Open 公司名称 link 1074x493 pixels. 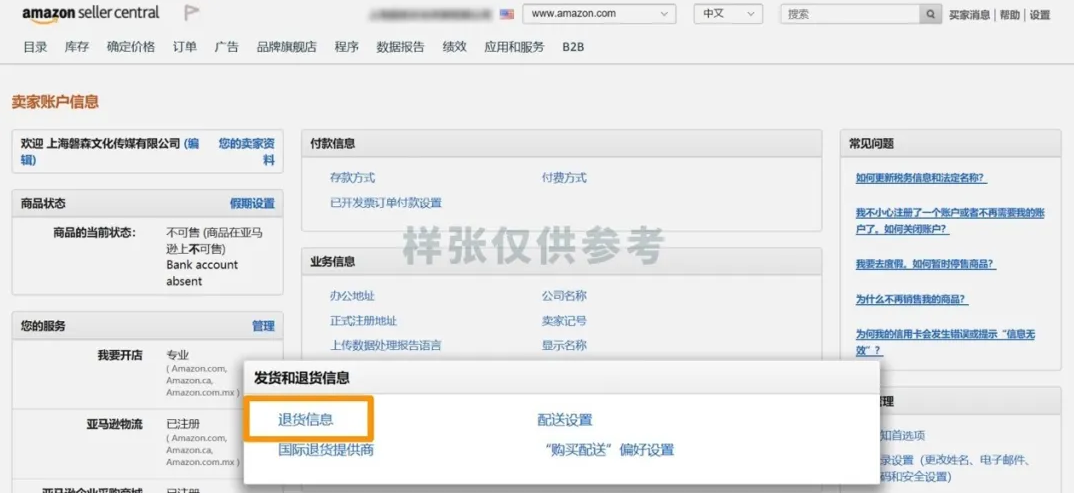pyautogui.click(x=564, y=296)
